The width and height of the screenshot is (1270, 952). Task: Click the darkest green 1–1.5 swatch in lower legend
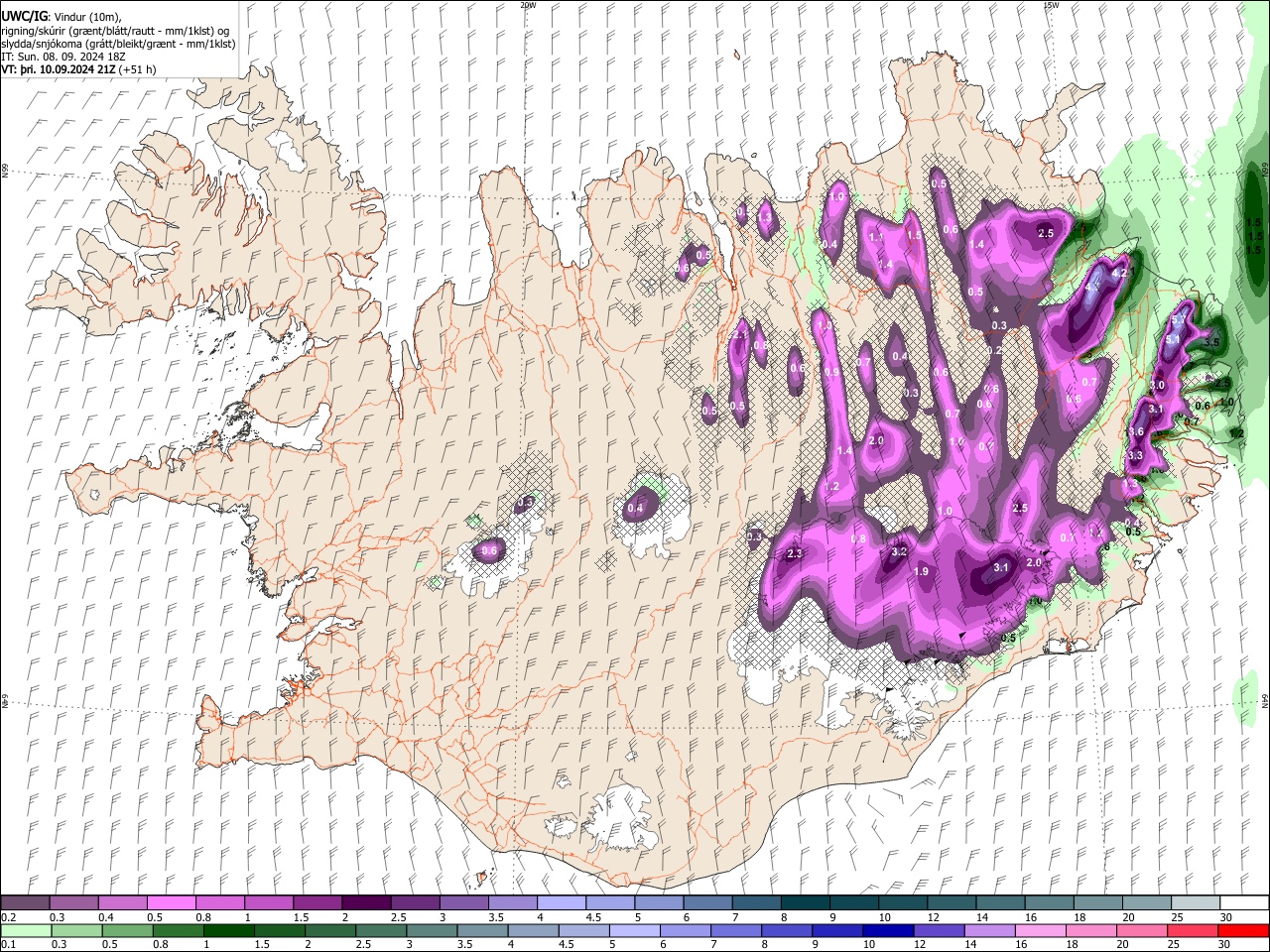229,930
